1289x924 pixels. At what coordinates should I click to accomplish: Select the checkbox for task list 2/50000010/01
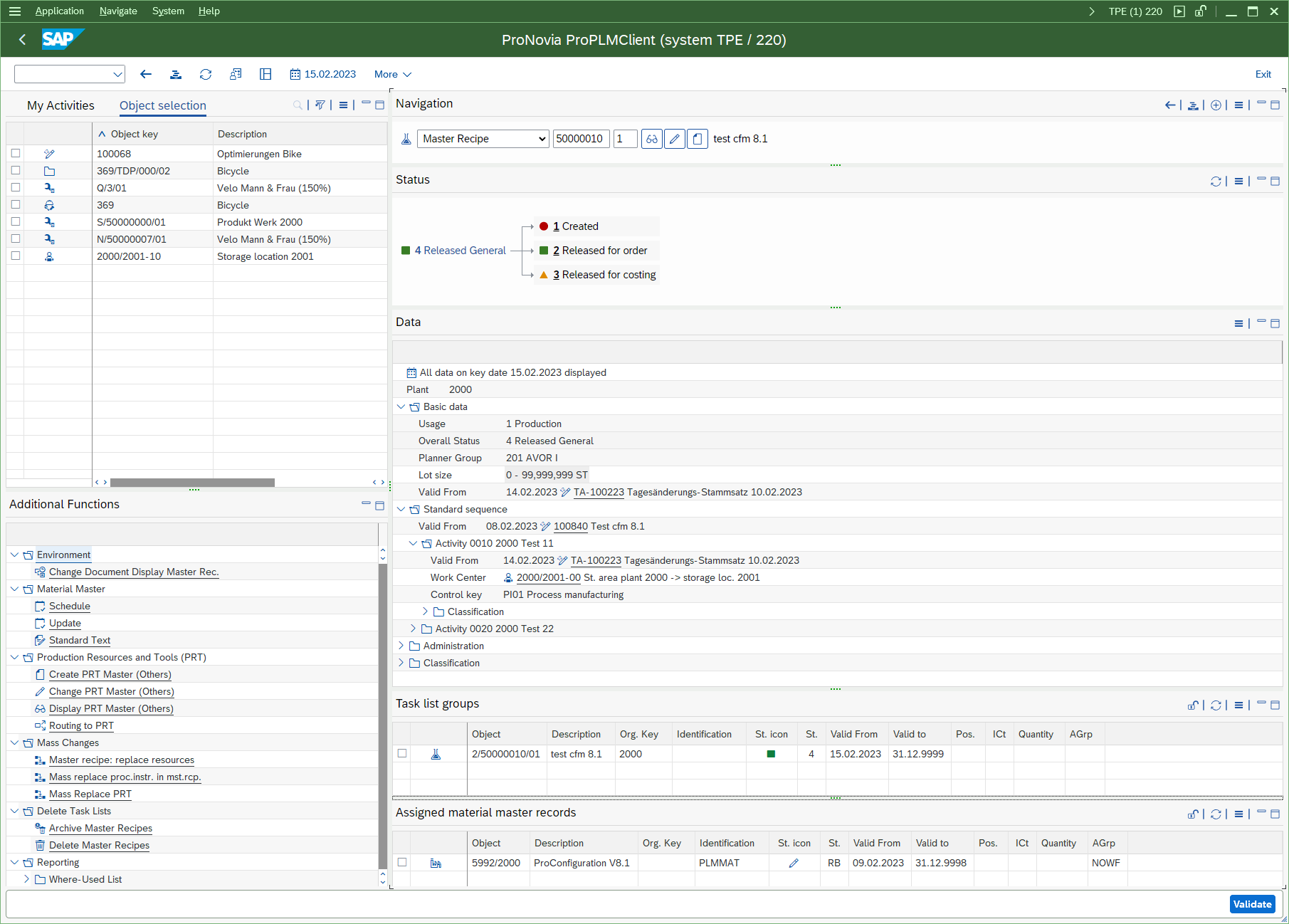[402, 753]
